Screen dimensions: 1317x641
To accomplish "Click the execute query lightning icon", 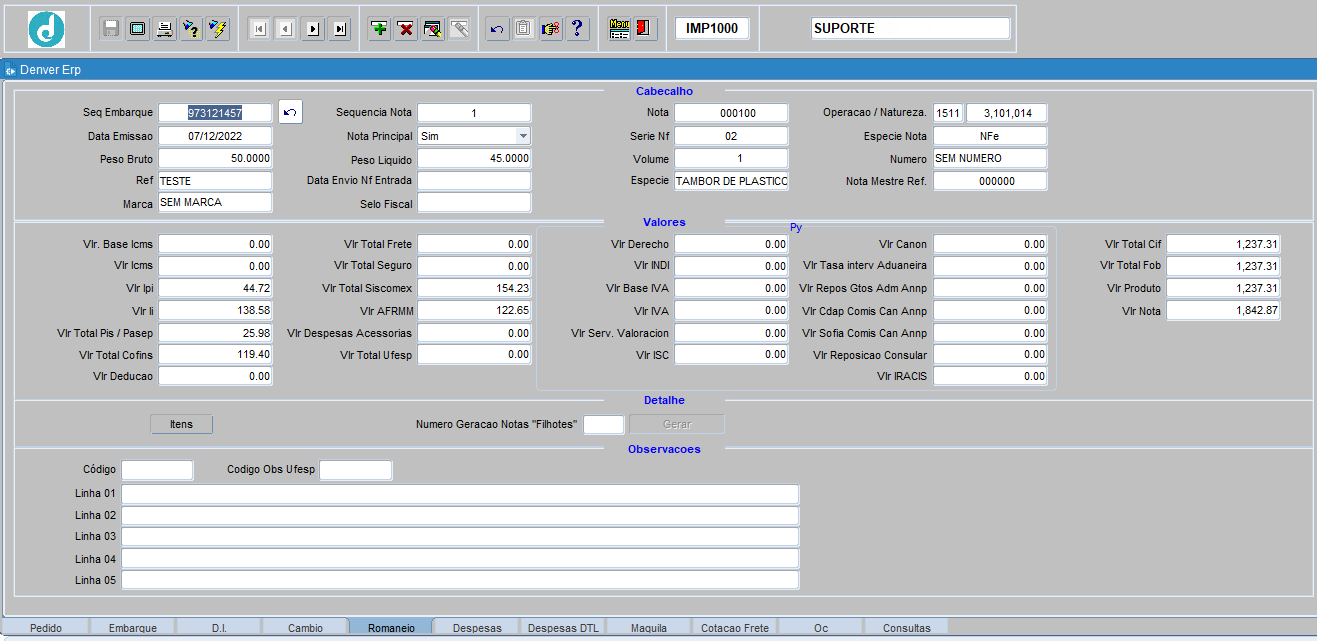I will tap(218, 29).
